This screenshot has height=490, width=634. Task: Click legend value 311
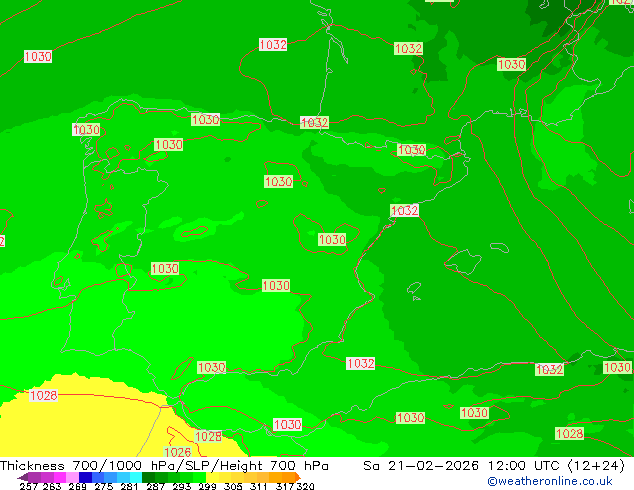click(x=259, y=486)
